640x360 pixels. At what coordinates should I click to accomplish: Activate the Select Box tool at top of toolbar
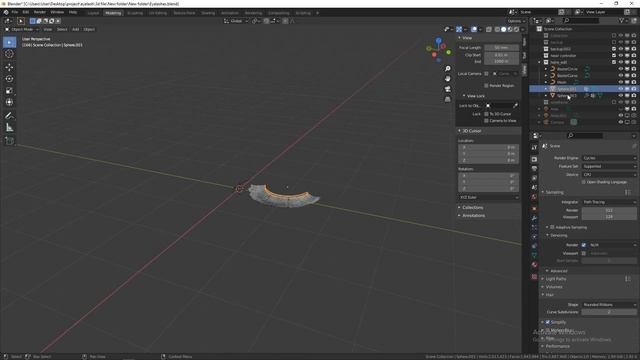(9, 42)
